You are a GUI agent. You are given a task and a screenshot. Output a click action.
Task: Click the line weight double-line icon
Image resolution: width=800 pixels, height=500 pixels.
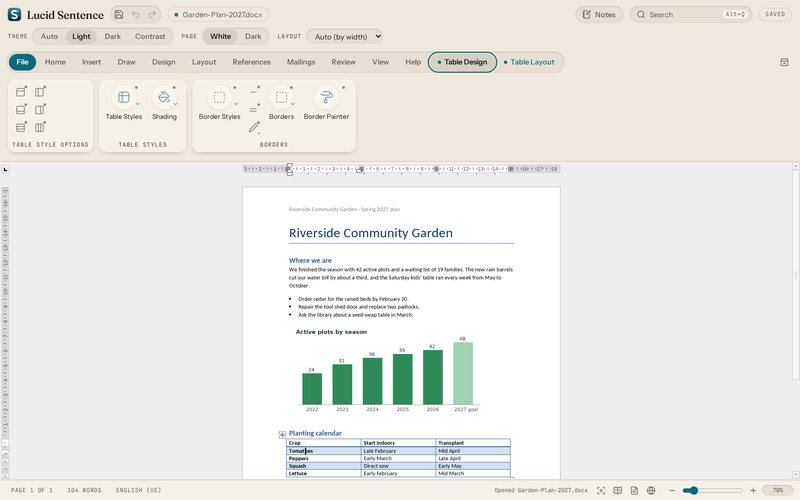(253, 110)
